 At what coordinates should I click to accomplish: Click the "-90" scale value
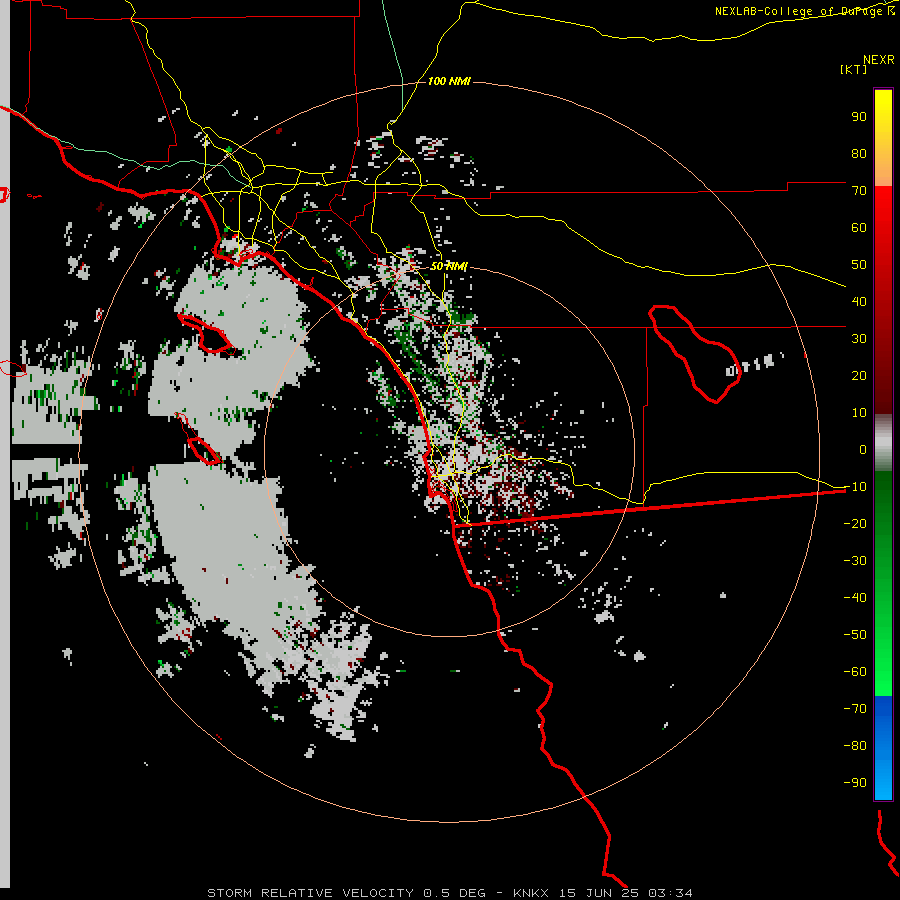[x=855, y=782]
